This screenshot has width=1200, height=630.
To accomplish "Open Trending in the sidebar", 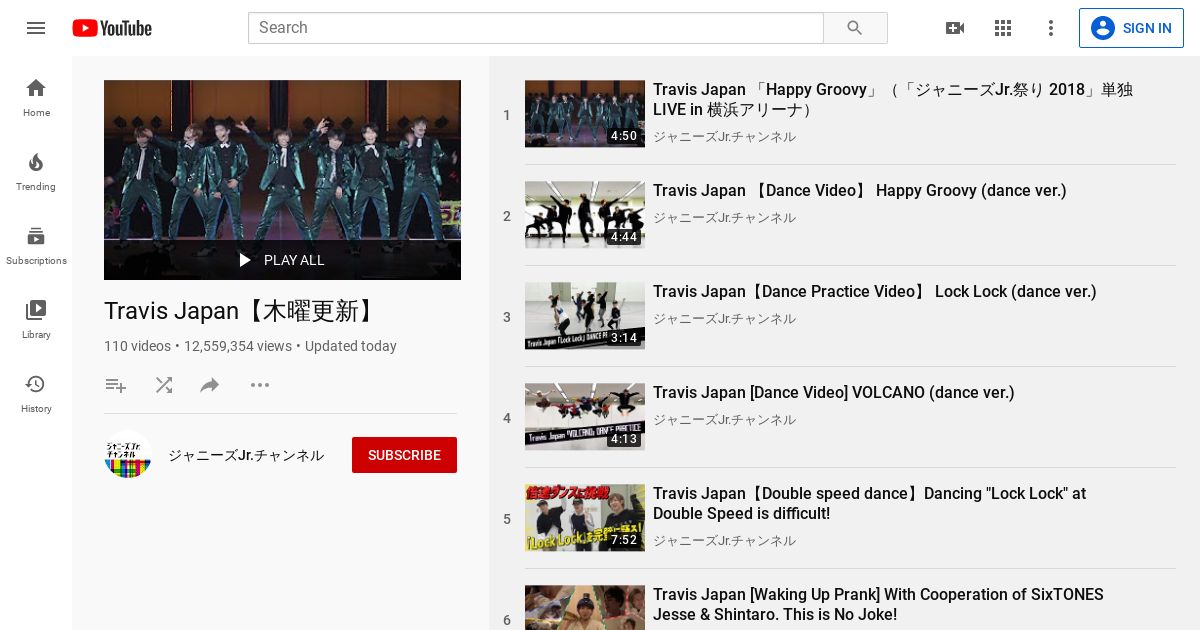I will [x=36, y=171].
